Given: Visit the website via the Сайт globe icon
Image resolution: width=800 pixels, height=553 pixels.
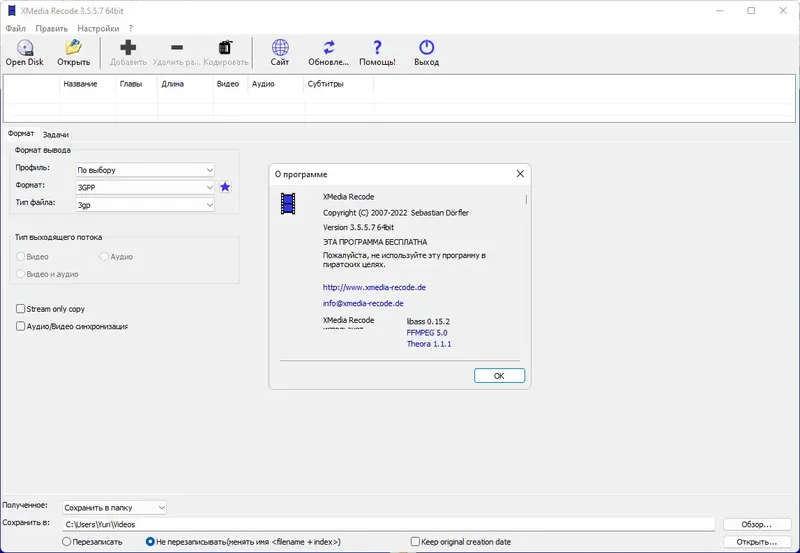Looking at the screenshot, I should [x=280, y=47].
